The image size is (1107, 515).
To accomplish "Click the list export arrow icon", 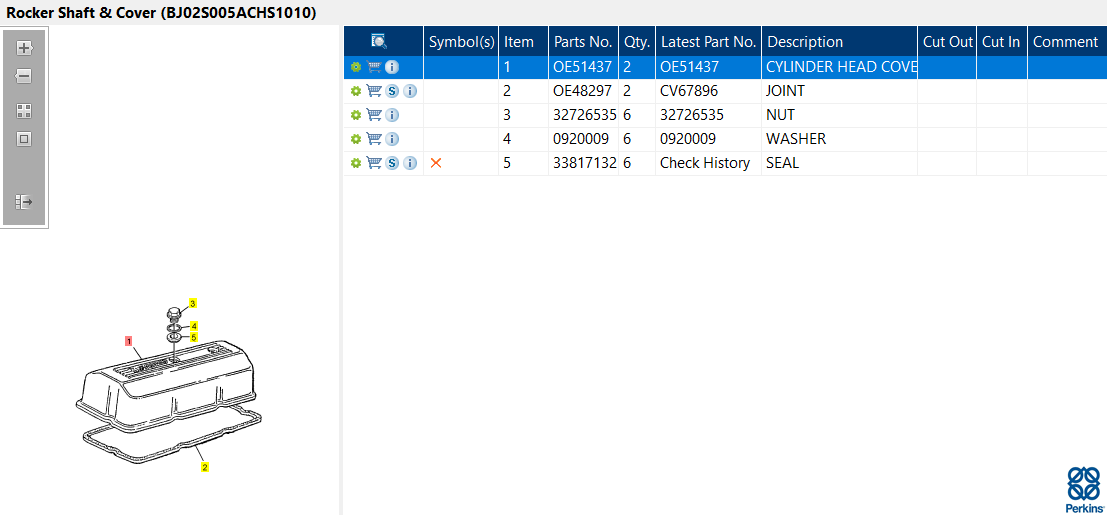I will coord(24,202).
